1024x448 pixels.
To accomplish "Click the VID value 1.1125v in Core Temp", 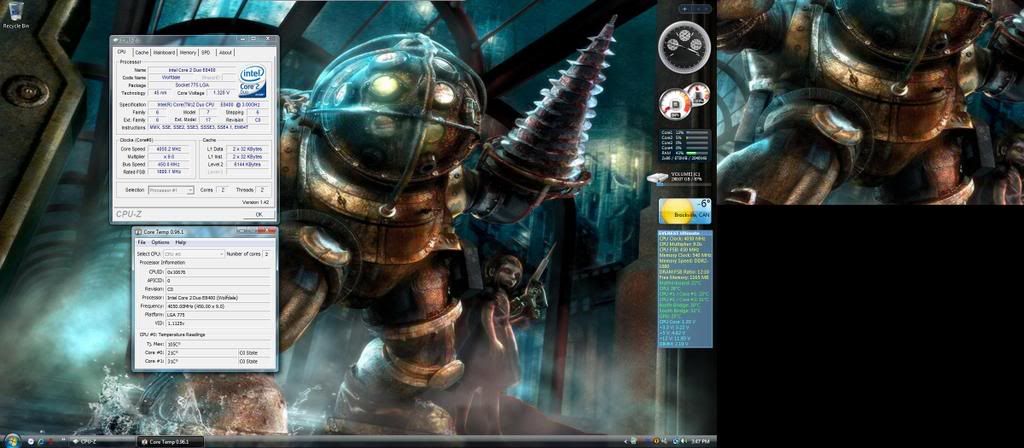I will [219, 323].
